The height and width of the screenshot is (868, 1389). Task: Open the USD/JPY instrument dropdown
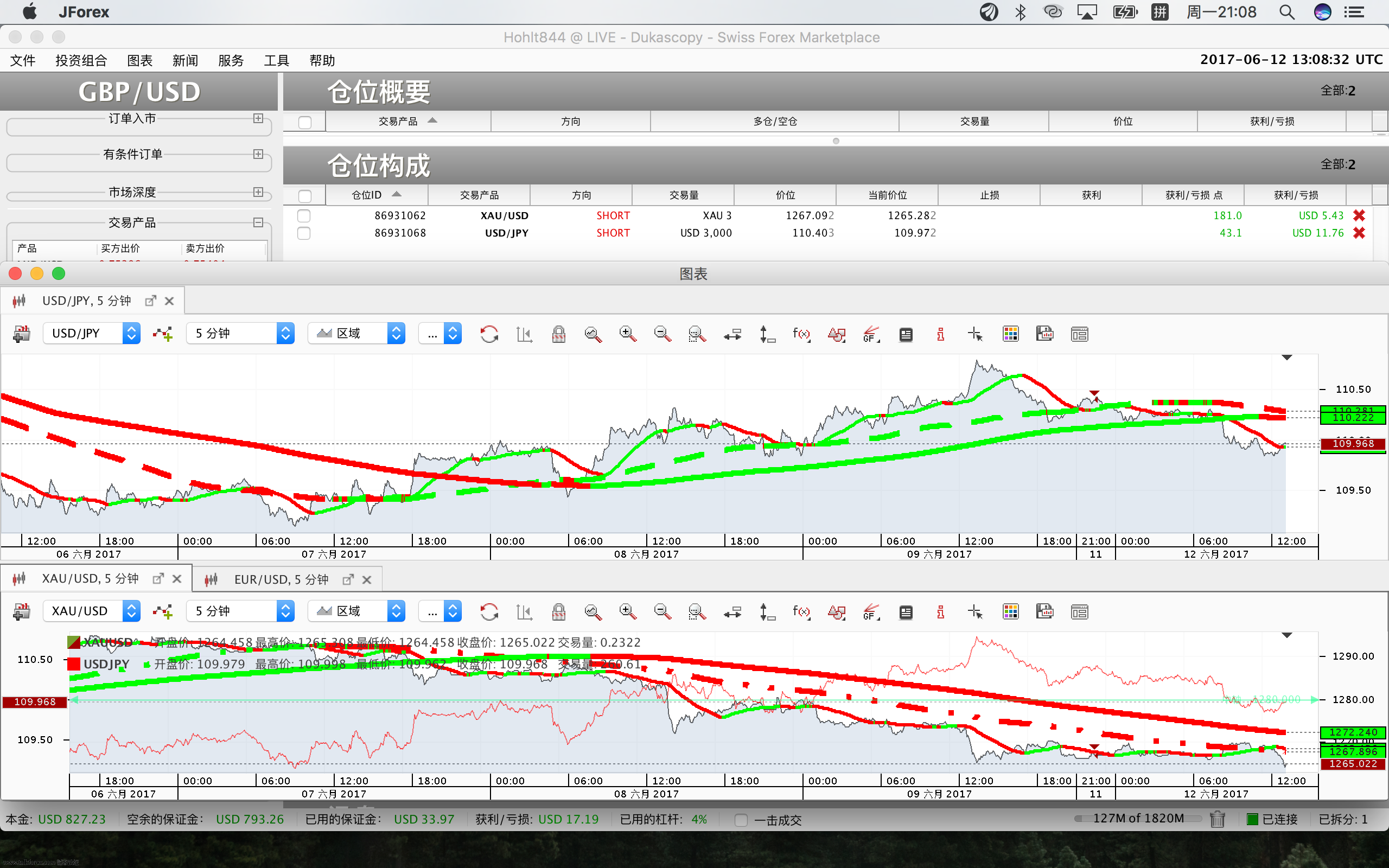(92, 334)
